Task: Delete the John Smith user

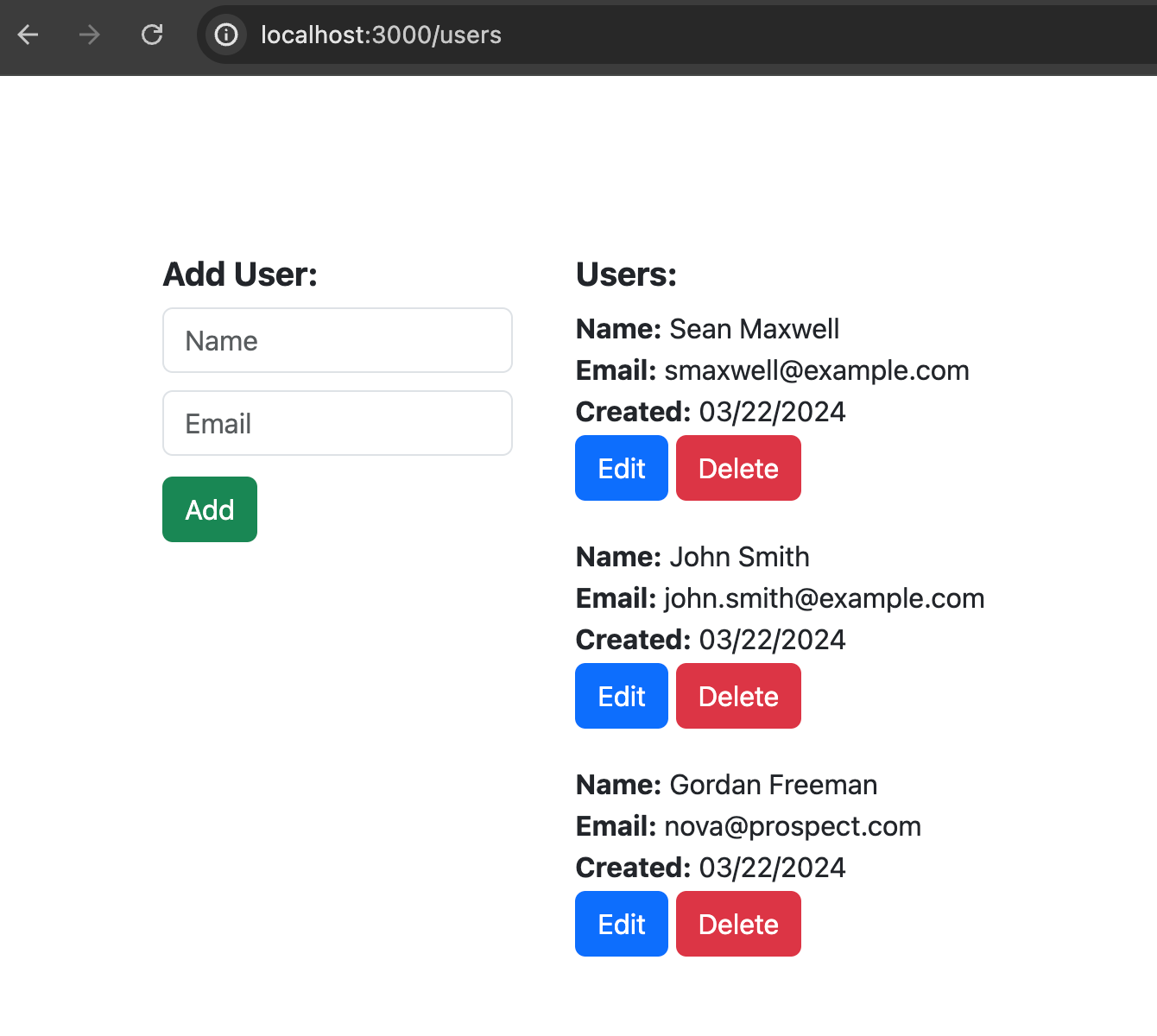Action: pos(738,696)
